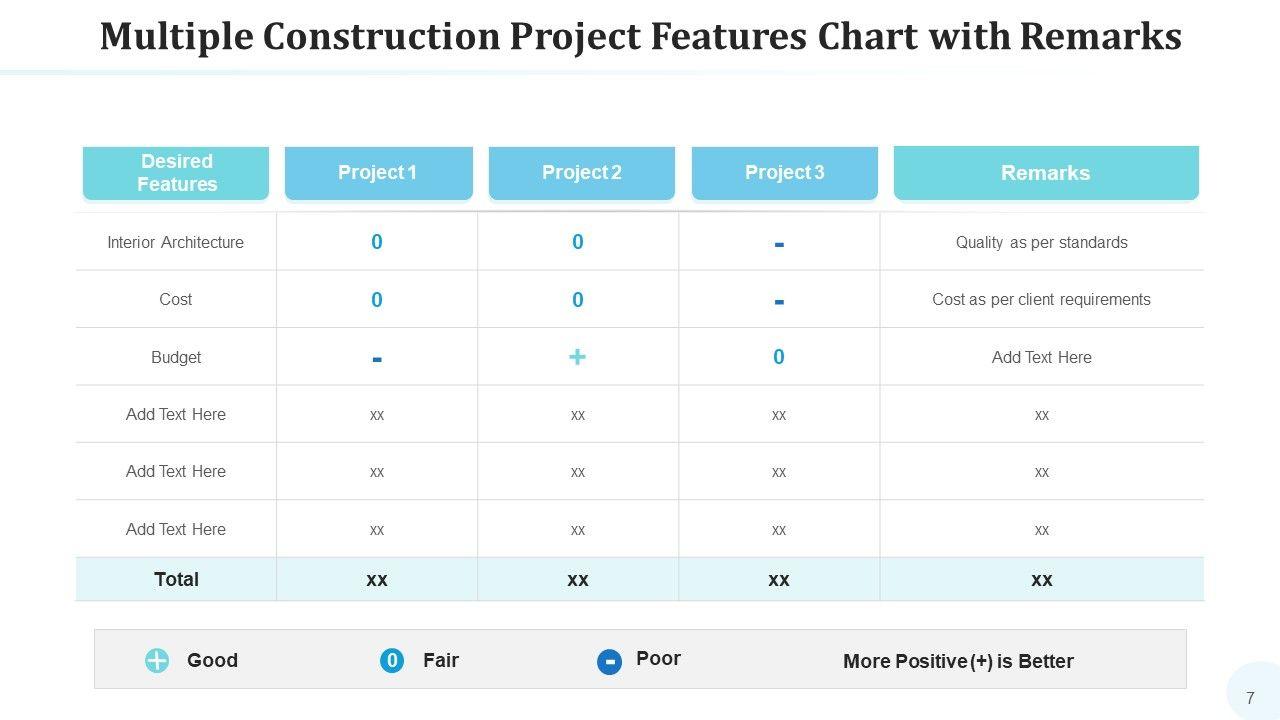
Task: Select "More Positive (+) is Better" legend text
Action: 958,661
